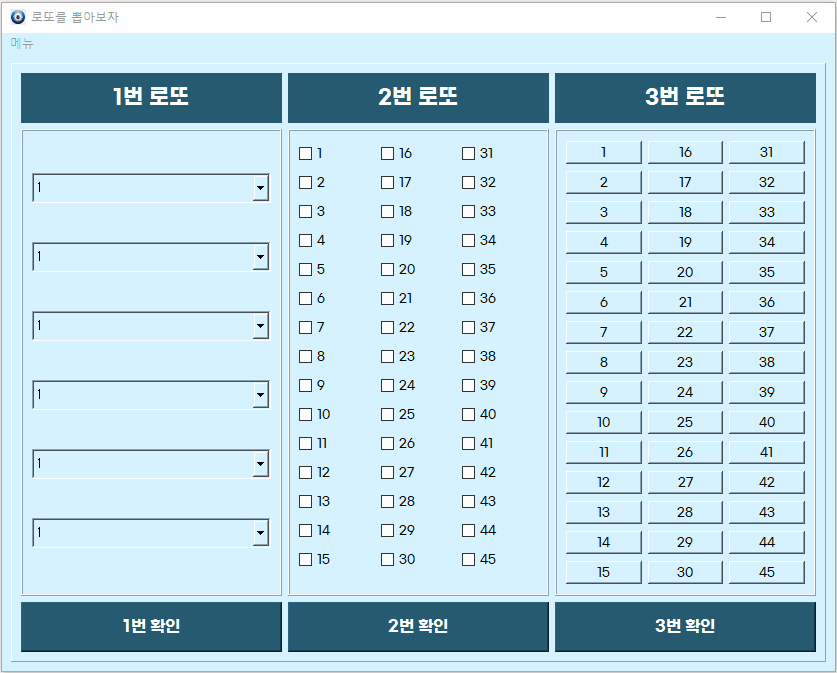
Task: Enable checkbox number 25
Action: 388,415
